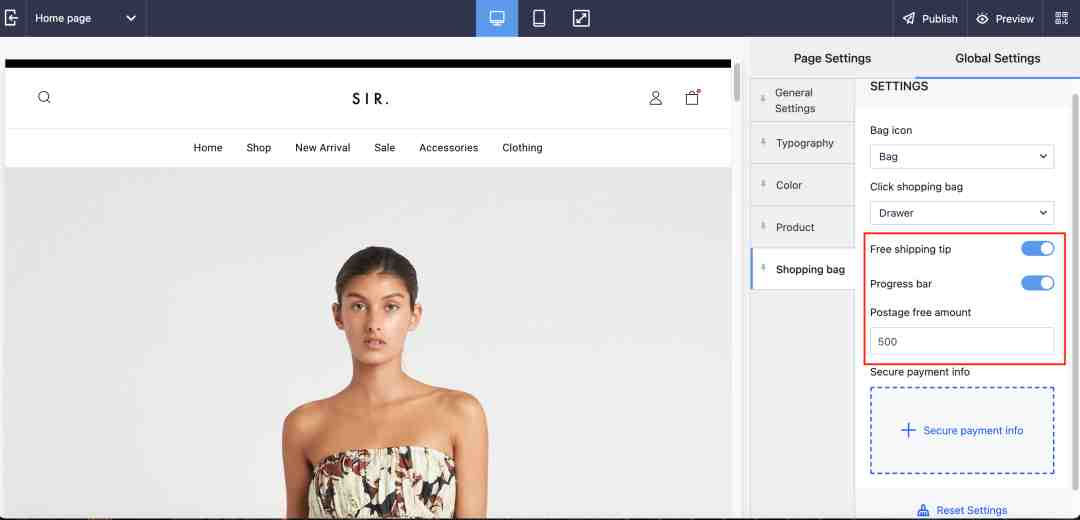The image size is (1080, 520).
Task: Add Secure payment info block
Action: click(962, 430)
